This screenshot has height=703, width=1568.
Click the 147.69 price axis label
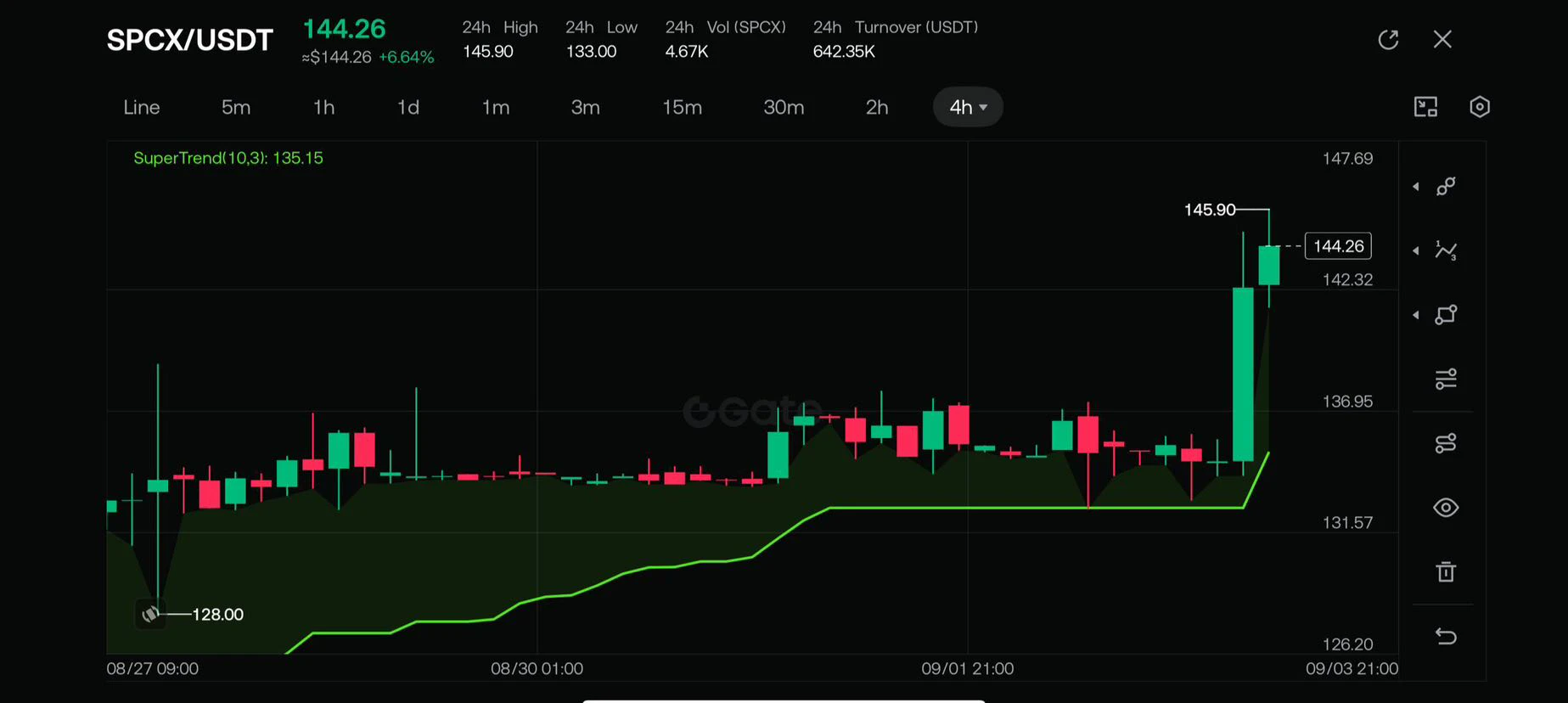click(x=1347, y=159)
